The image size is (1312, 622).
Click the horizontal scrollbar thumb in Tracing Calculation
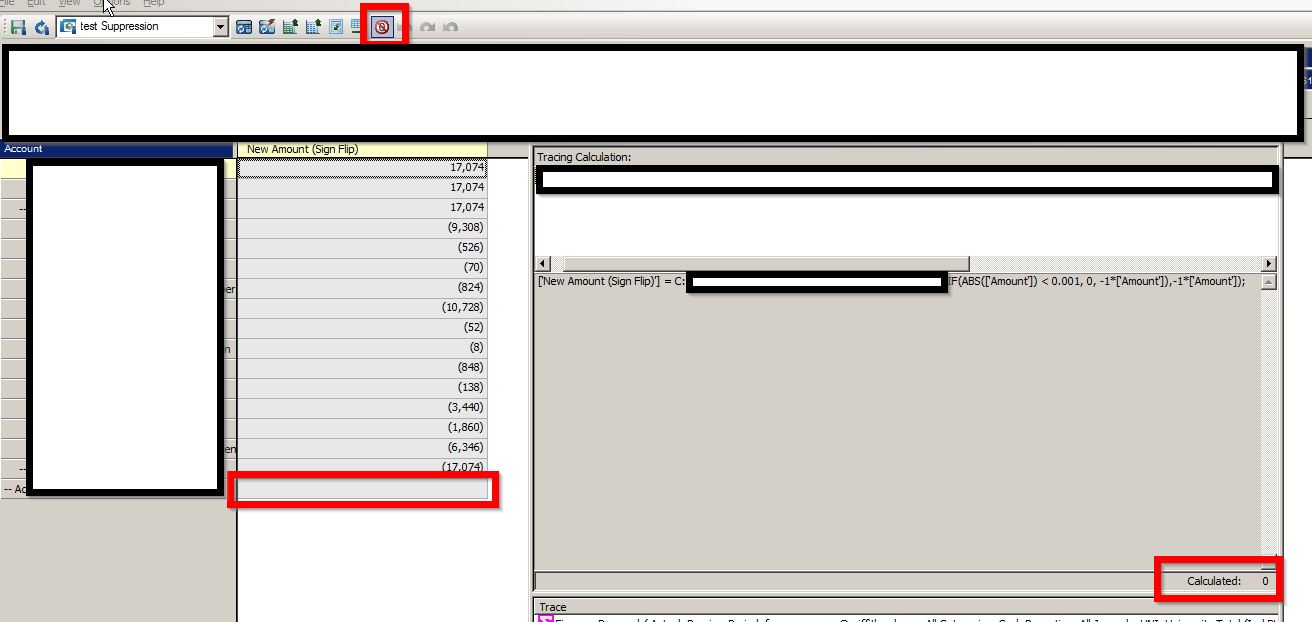[x=764, y=264]
